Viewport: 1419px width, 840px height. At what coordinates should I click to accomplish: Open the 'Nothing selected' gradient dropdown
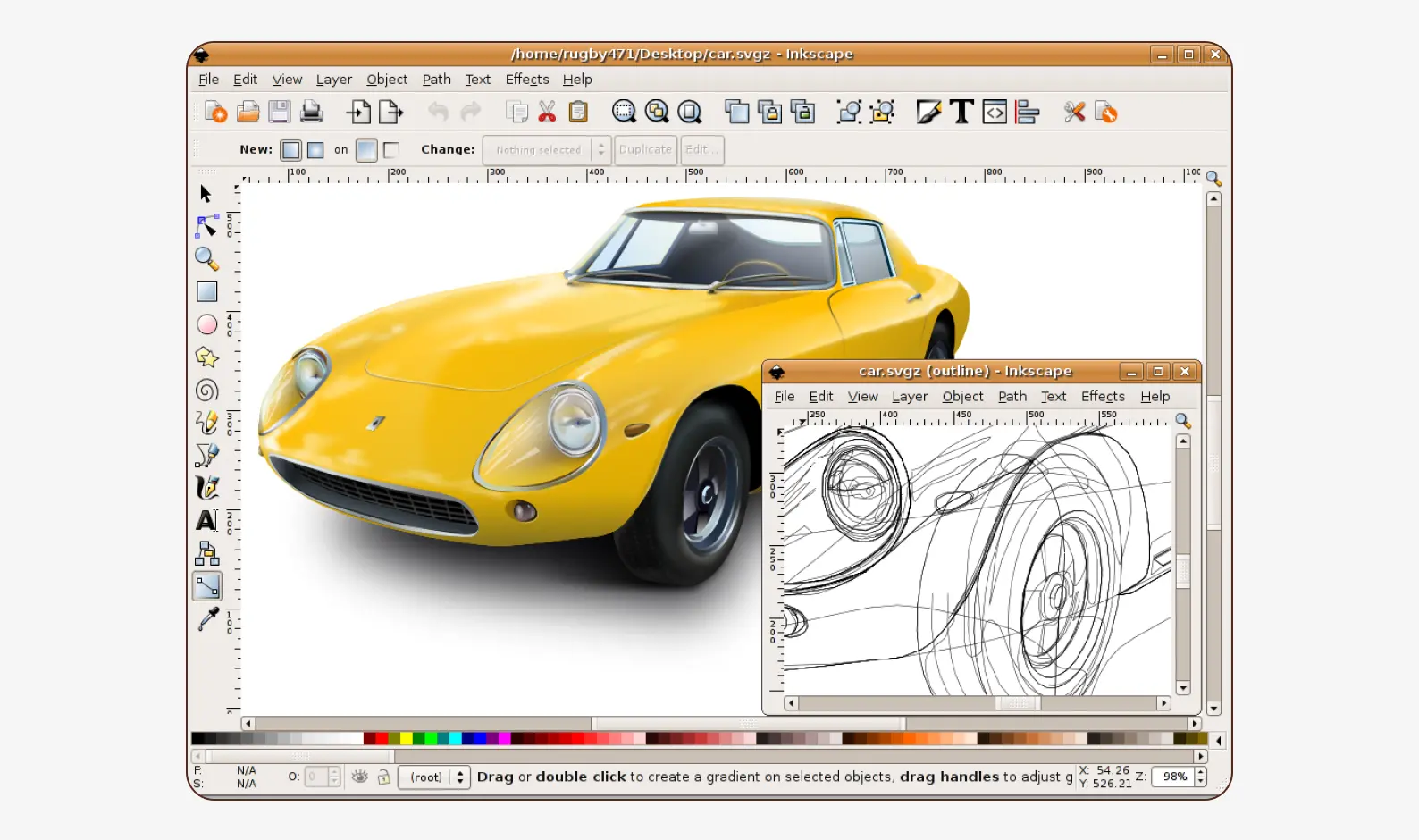click(547, 150)
